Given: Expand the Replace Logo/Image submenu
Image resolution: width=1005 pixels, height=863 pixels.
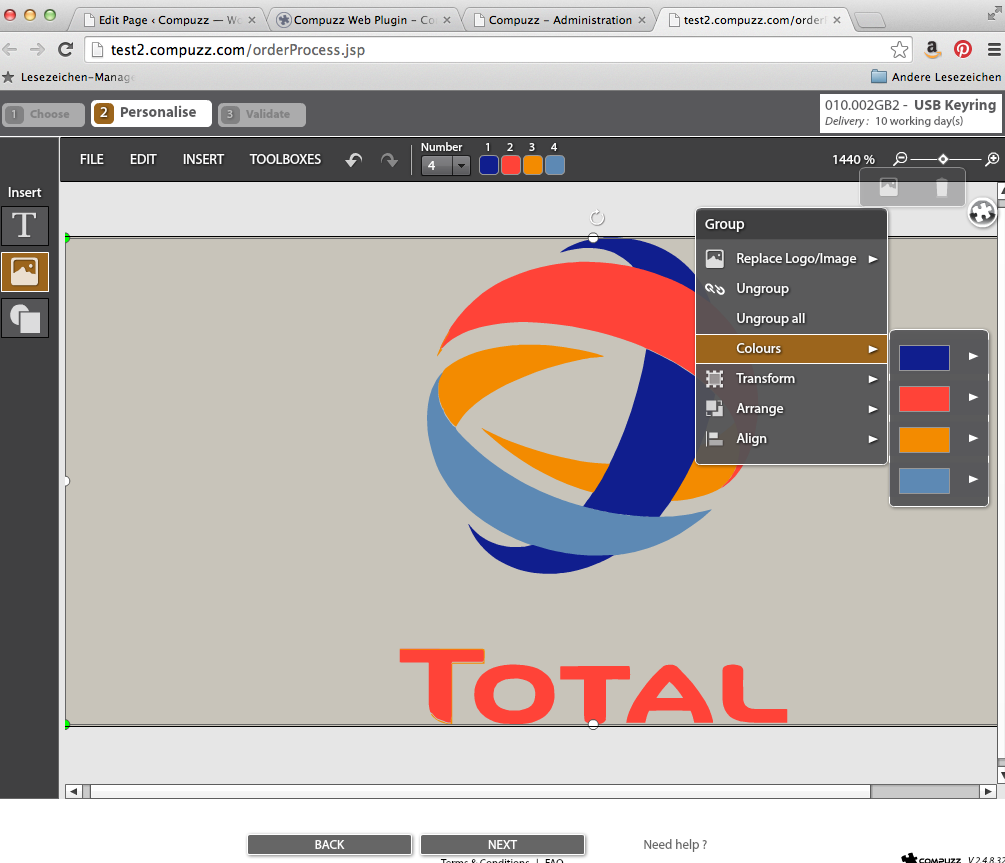Looking at the screenshot, I should click(795, 259).
